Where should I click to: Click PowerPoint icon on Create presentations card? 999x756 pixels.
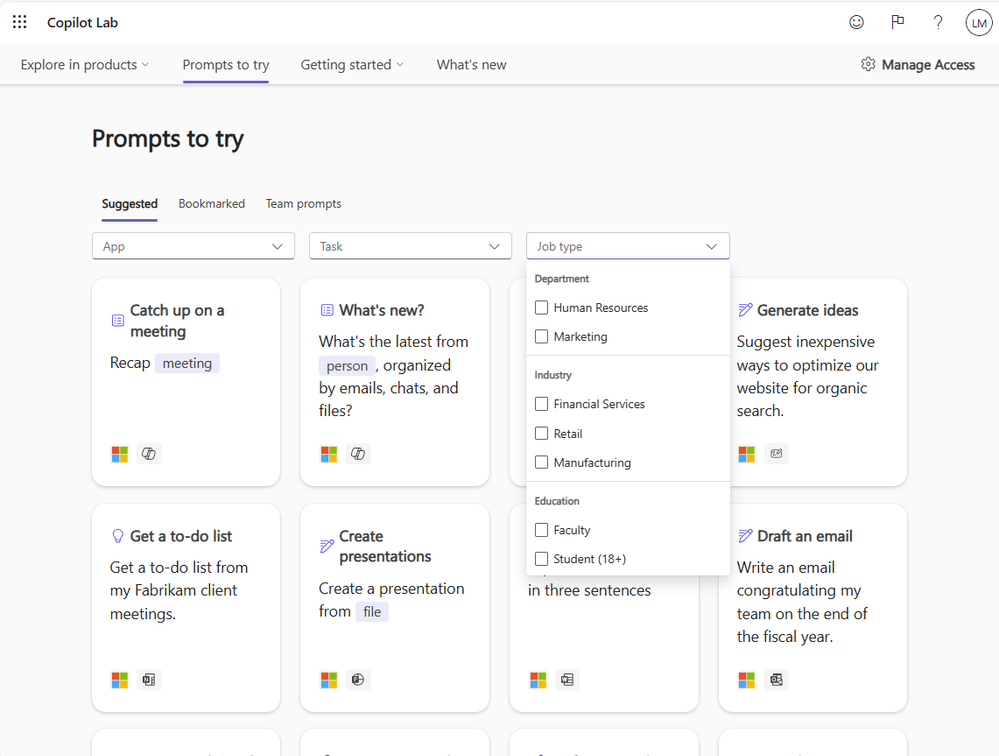tap(358, 680)
